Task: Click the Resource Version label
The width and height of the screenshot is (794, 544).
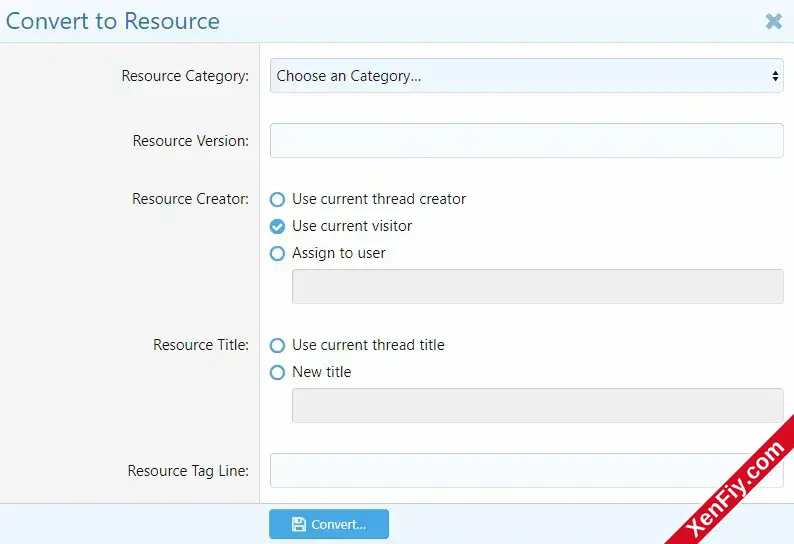Action: (191, 140)
